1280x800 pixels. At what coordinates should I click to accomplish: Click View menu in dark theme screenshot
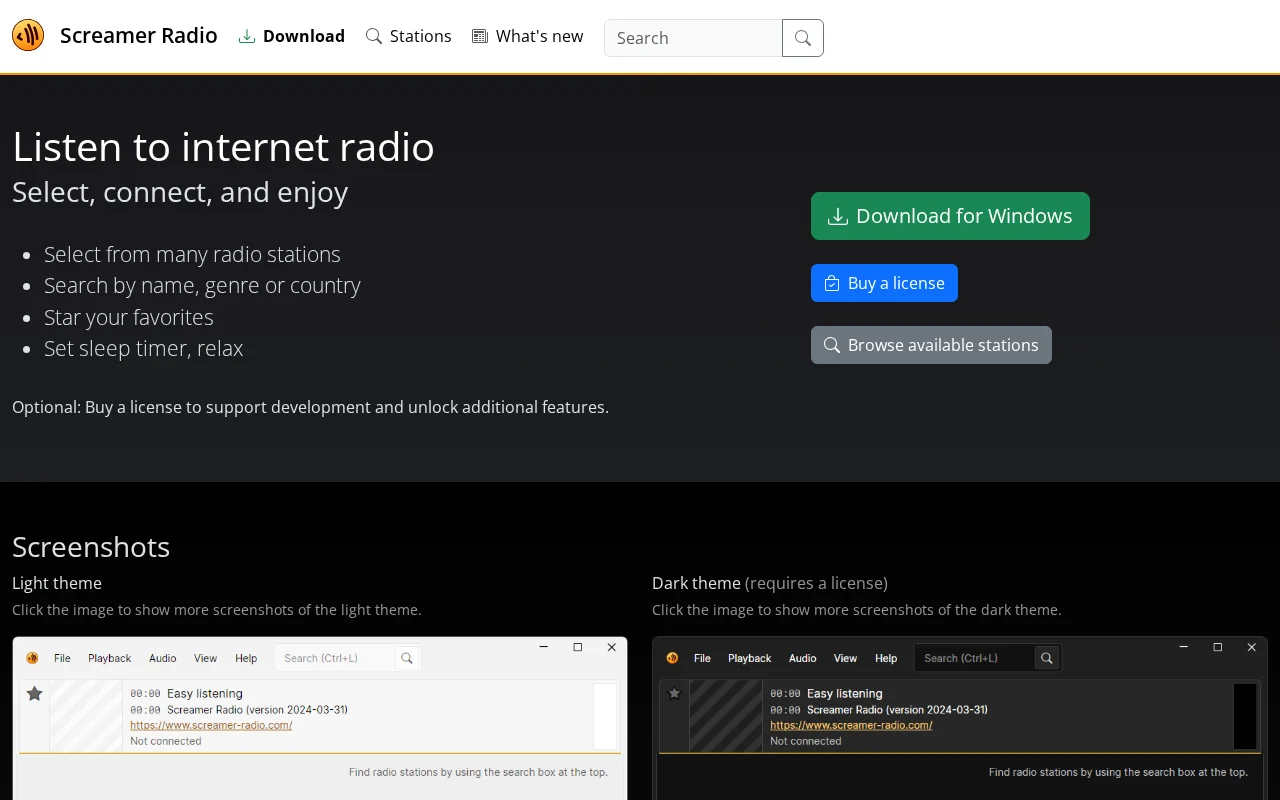pyautogui.click(x=846, y=658)
